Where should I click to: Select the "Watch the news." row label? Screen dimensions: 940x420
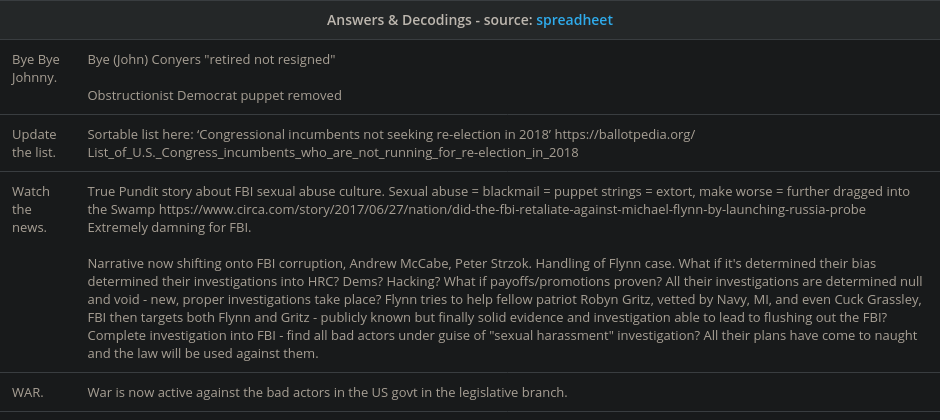(x=31, y=209)
